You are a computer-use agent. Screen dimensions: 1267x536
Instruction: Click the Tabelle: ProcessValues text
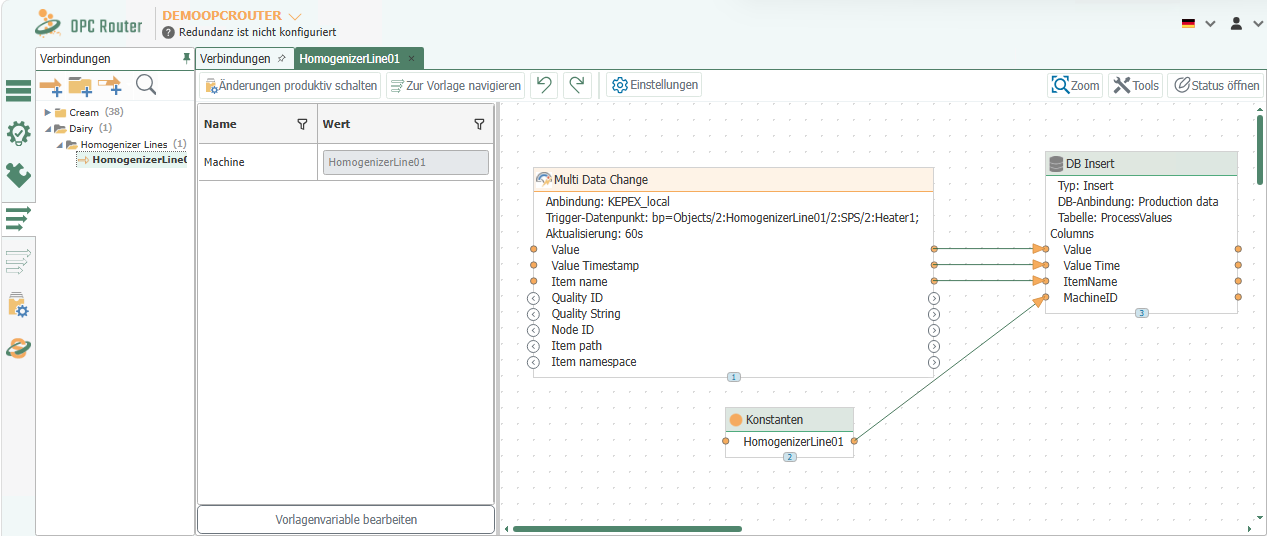(x=1115, y=217)
